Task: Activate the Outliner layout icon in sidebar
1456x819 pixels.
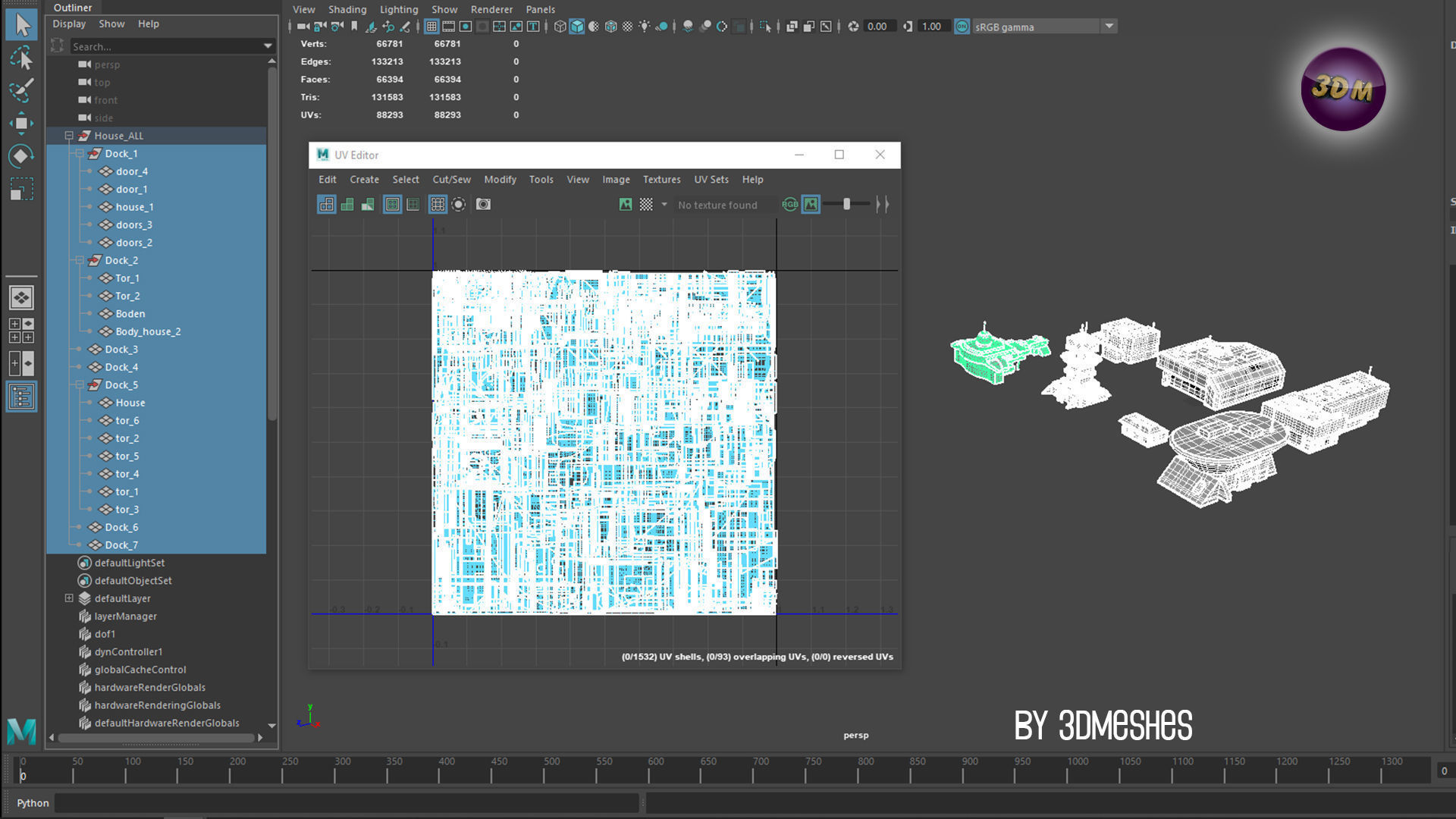Action: click(x=21, y=396)
